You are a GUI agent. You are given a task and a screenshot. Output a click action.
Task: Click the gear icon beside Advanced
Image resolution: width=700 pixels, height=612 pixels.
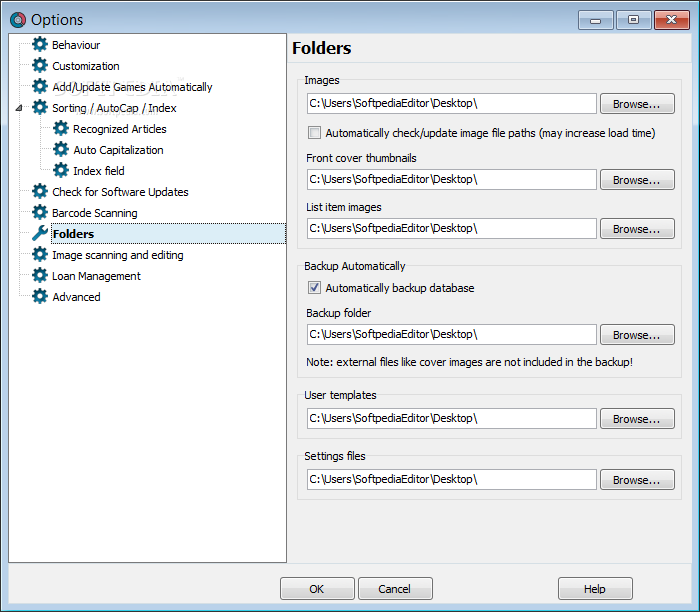pyautogui.click(x=40, y=296)
